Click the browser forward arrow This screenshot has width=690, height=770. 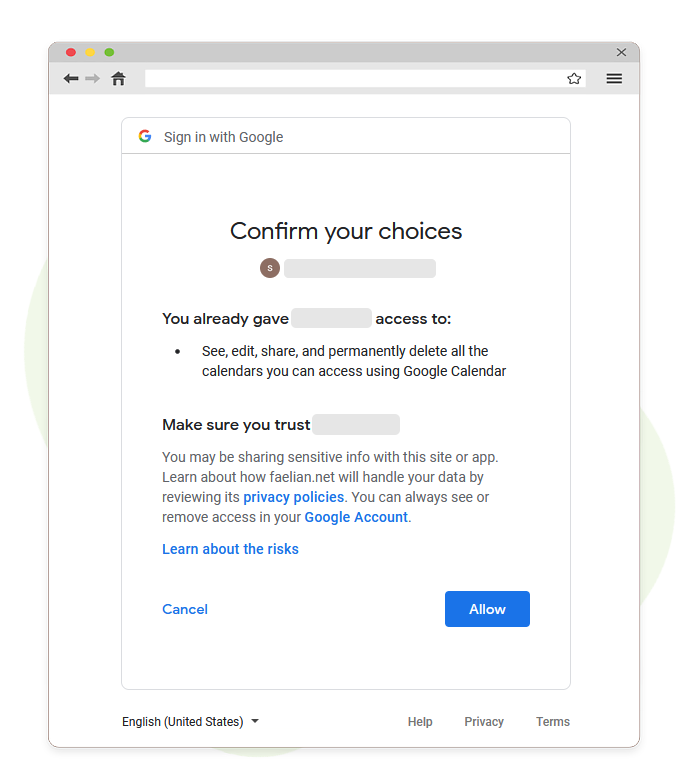pos(92,79)
